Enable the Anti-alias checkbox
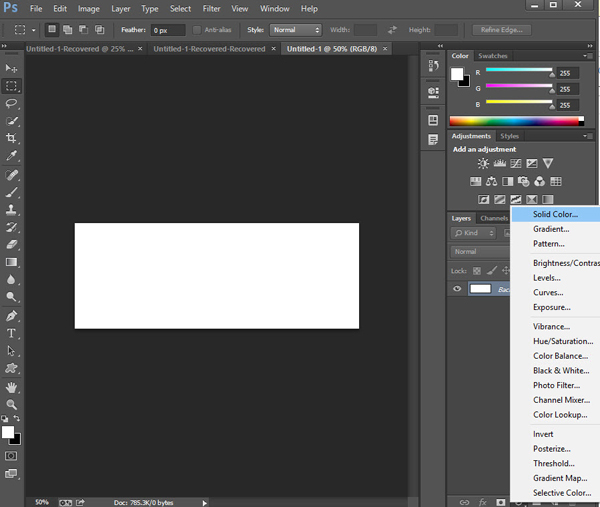This screenshot has height=507, width=600. coord(197,30)
